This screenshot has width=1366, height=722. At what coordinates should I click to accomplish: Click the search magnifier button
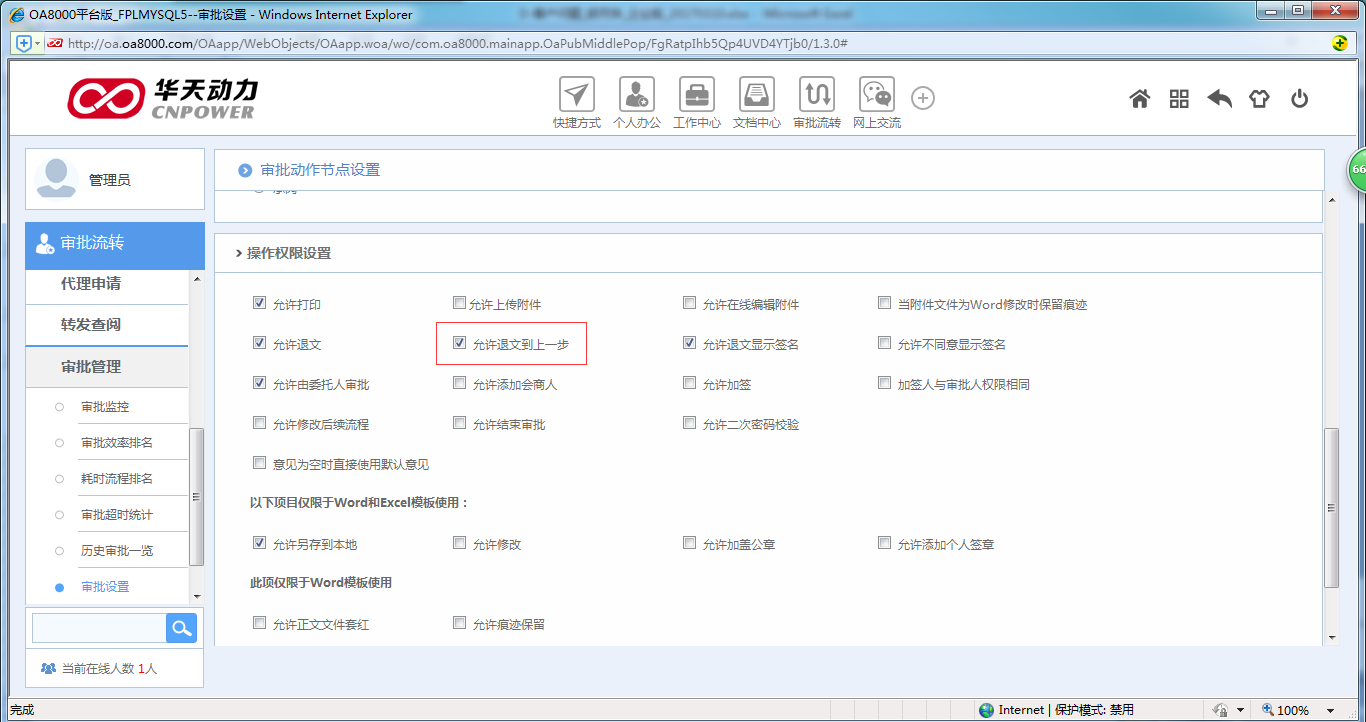pos(181,628)
